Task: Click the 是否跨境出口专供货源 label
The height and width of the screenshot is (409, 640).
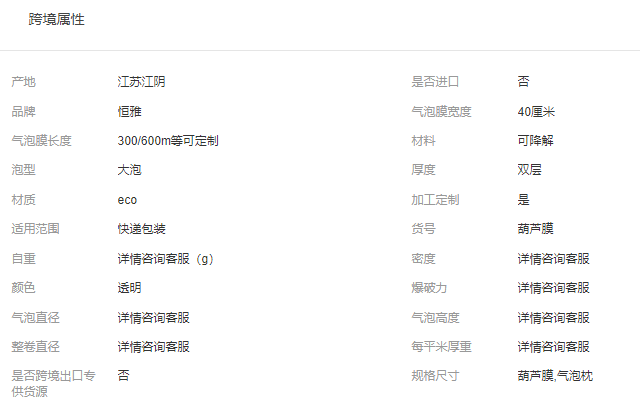Action: pos(53,384)
